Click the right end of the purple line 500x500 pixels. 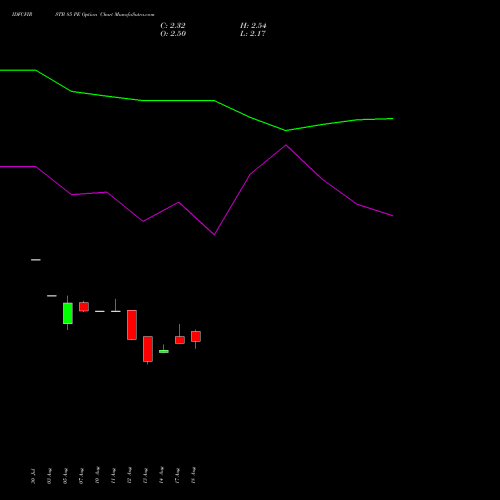pyautogui.click(x=392, y=216)
